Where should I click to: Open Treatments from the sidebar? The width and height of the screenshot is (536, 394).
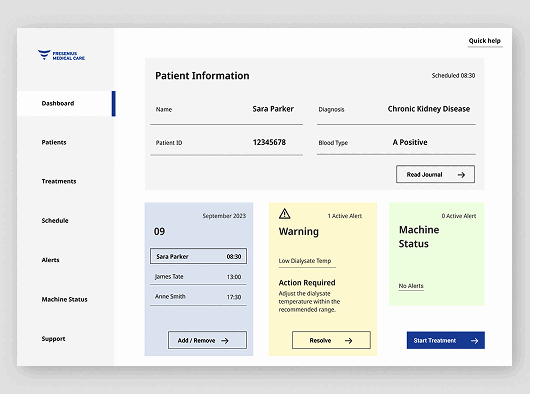(59, 181)
